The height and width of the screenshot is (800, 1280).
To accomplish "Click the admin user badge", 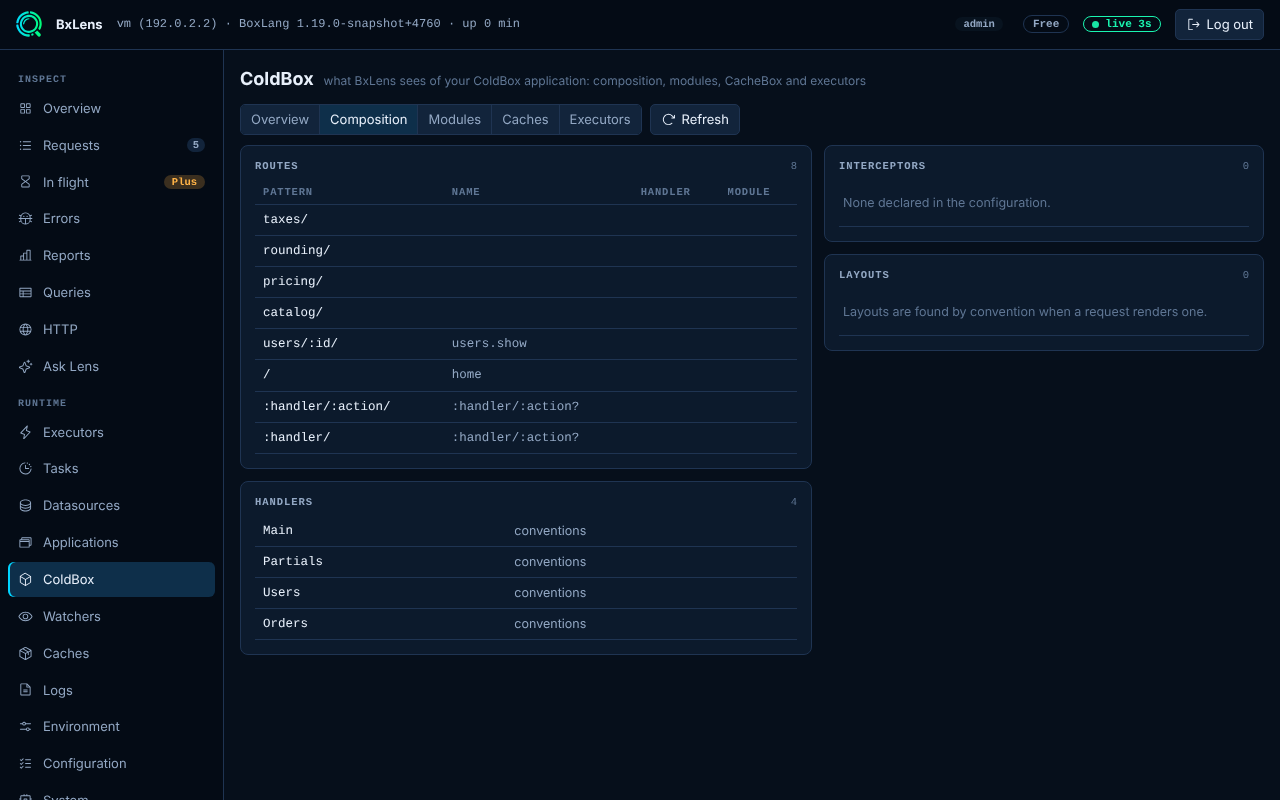I will tap(979, 24).
